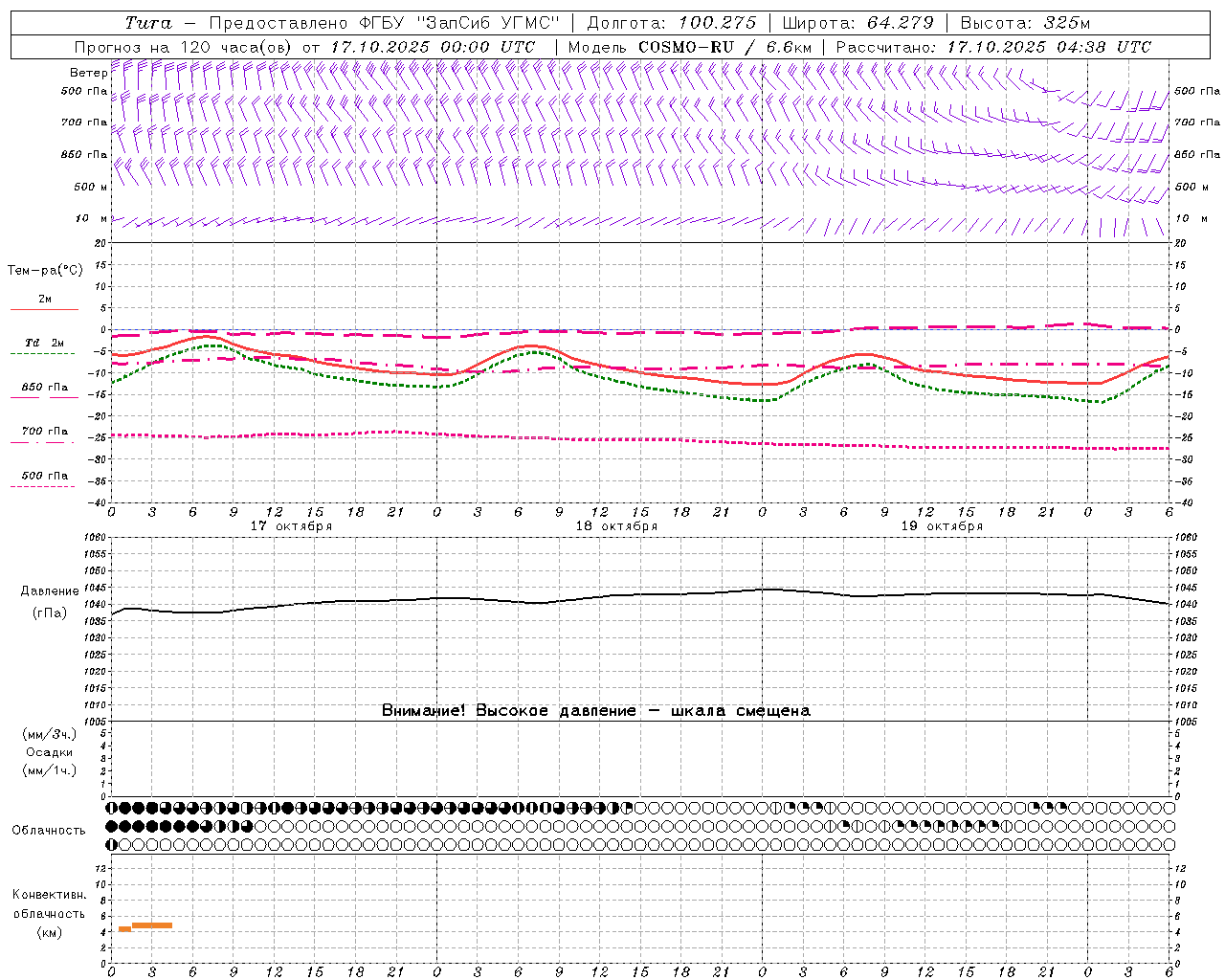
Task: Click the "(км)" convective height unit label
Action: [49, 932]
